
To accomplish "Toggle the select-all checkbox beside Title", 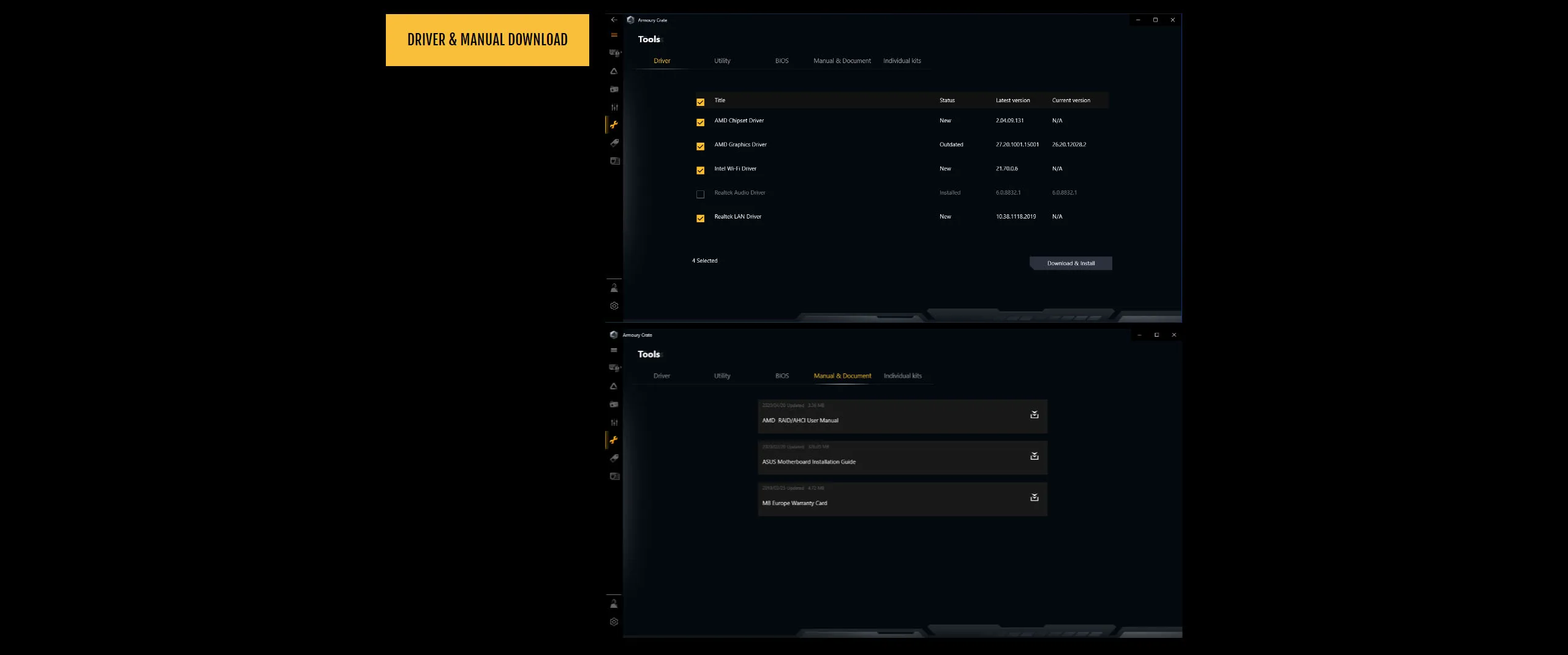I will (700, 102).
